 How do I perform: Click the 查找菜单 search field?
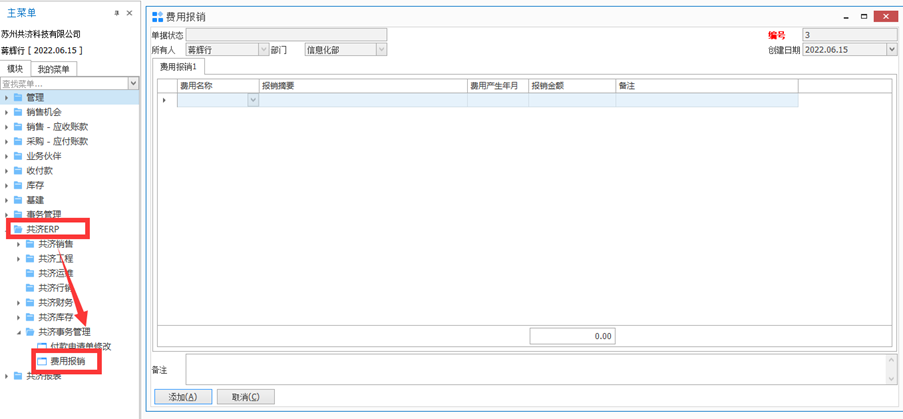pyautogui.click(x=64, y=84)
